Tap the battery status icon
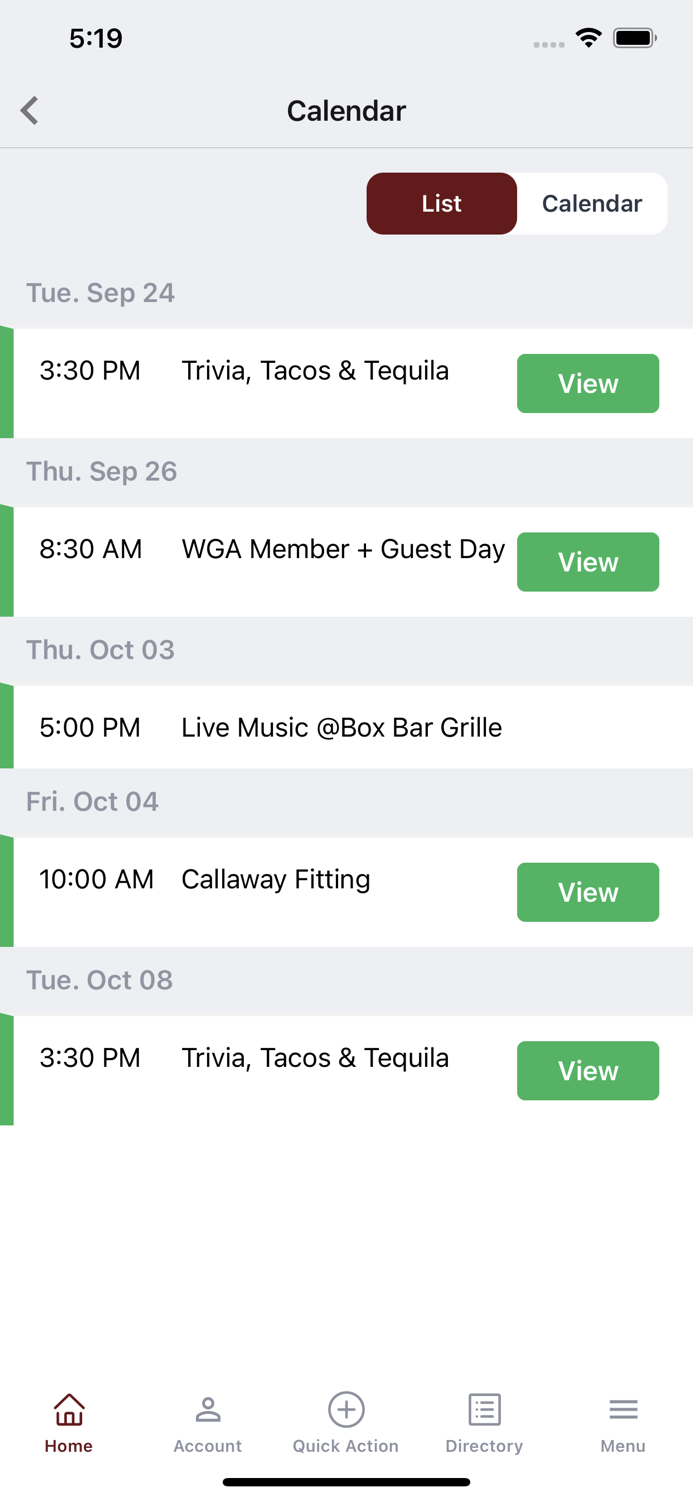 [635, 38]
